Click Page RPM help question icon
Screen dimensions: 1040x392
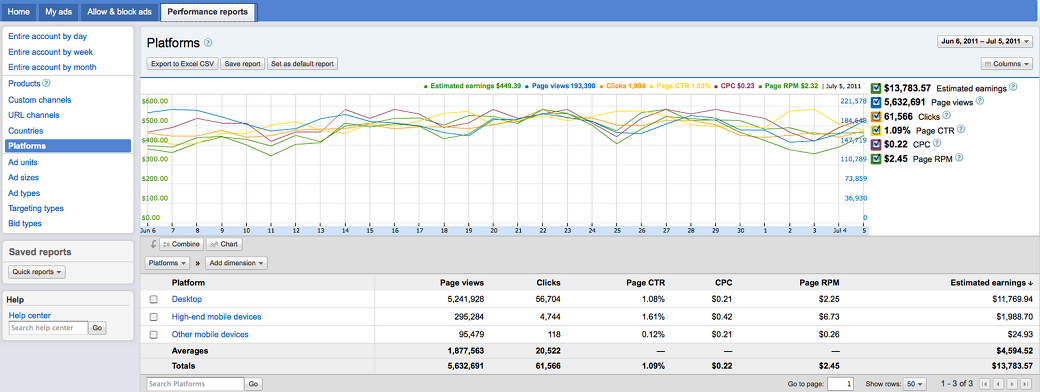click(x=959, y=158)
